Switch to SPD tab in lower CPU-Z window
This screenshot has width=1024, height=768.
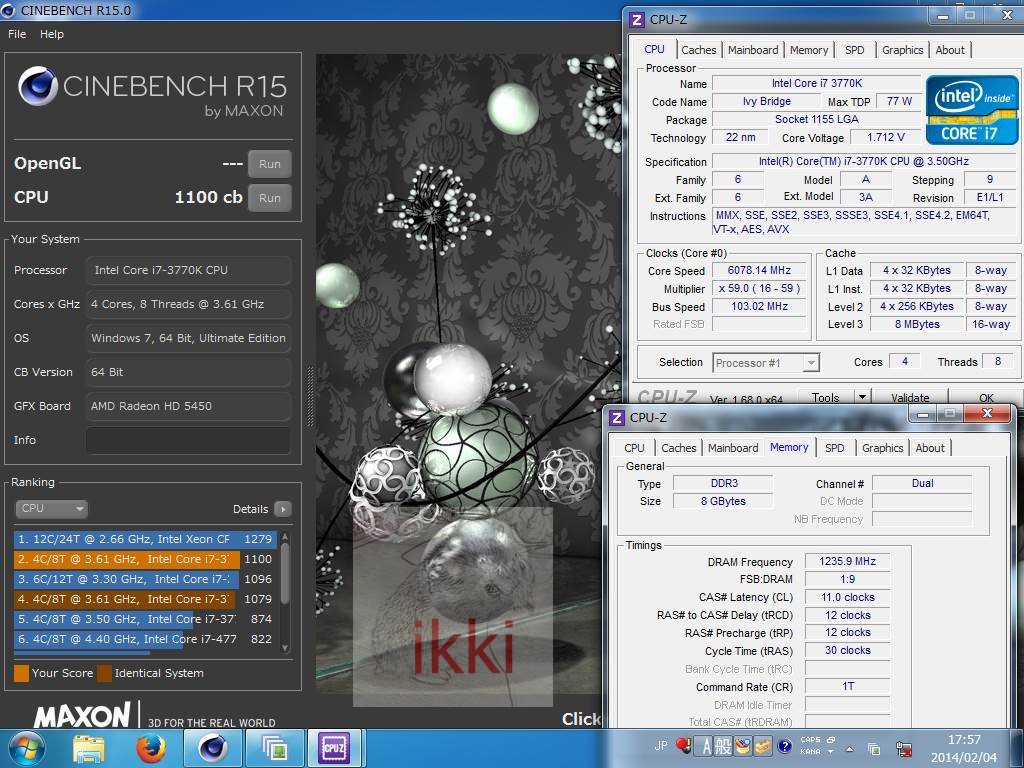click(834, 448)
